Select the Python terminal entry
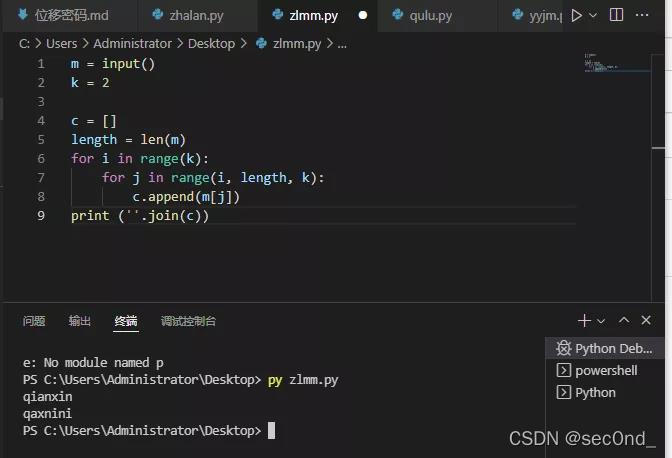 605,392
